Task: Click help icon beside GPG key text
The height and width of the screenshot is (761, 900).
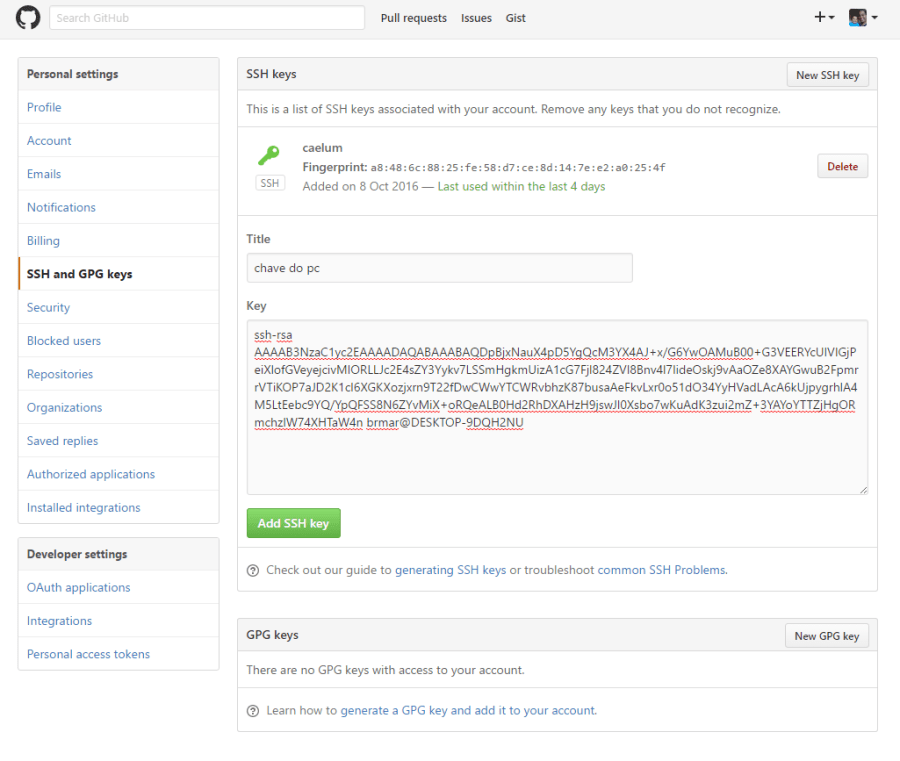Action: coord(253,710)
